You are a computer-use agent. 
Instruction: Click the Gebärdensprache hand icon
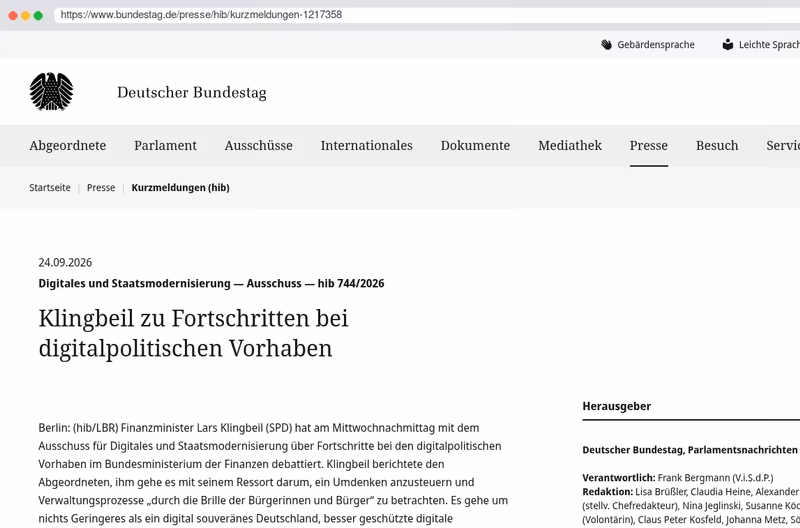pyautogui.click(x=606, y=44)
